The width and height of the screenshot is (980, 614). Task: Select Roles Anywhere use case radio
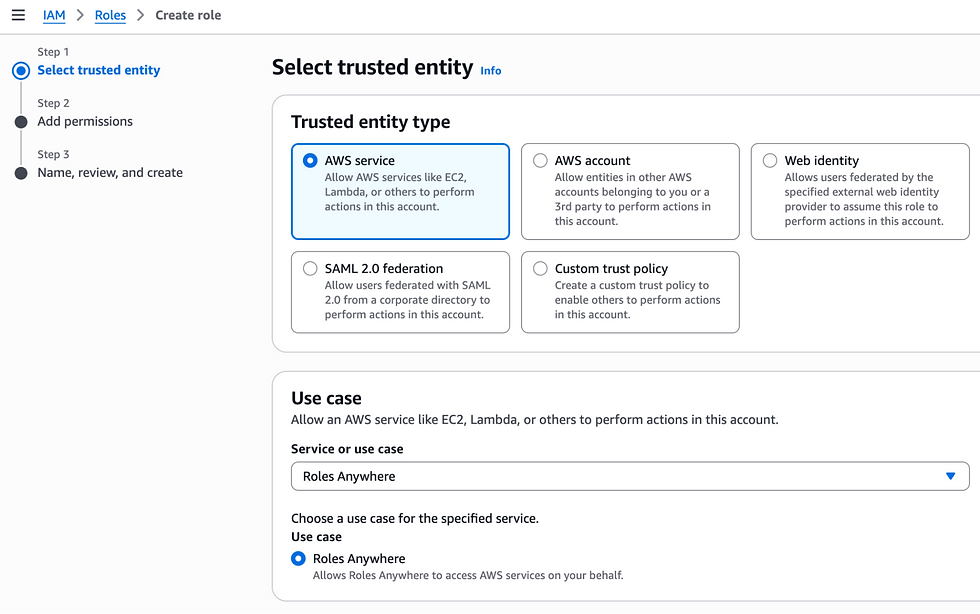click(298, 558)
